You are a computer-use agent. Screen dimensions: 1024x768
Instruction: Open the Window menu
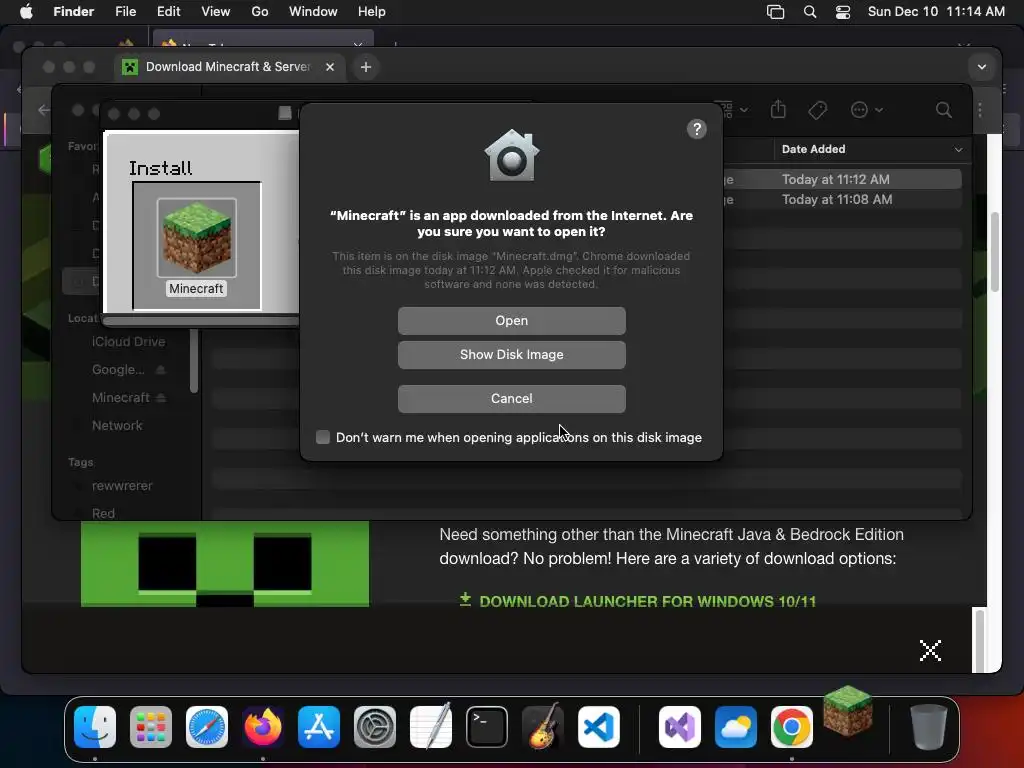tap(313, 12)
